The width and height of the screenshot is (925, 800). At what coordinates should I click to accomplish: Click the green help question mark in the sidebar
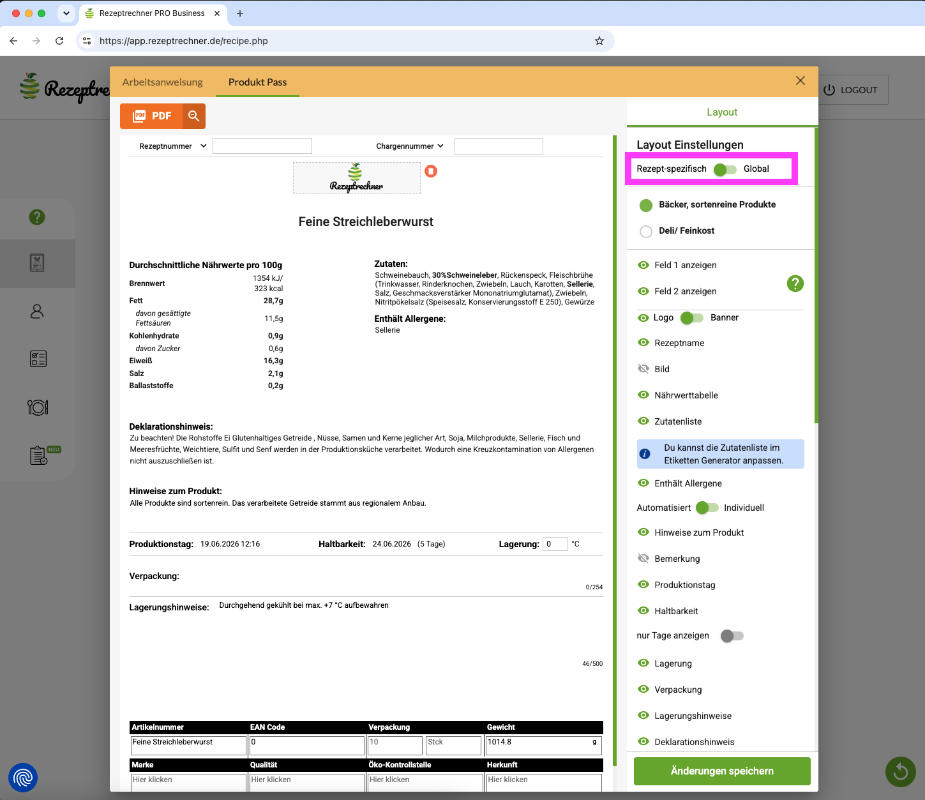click(37, 217)
